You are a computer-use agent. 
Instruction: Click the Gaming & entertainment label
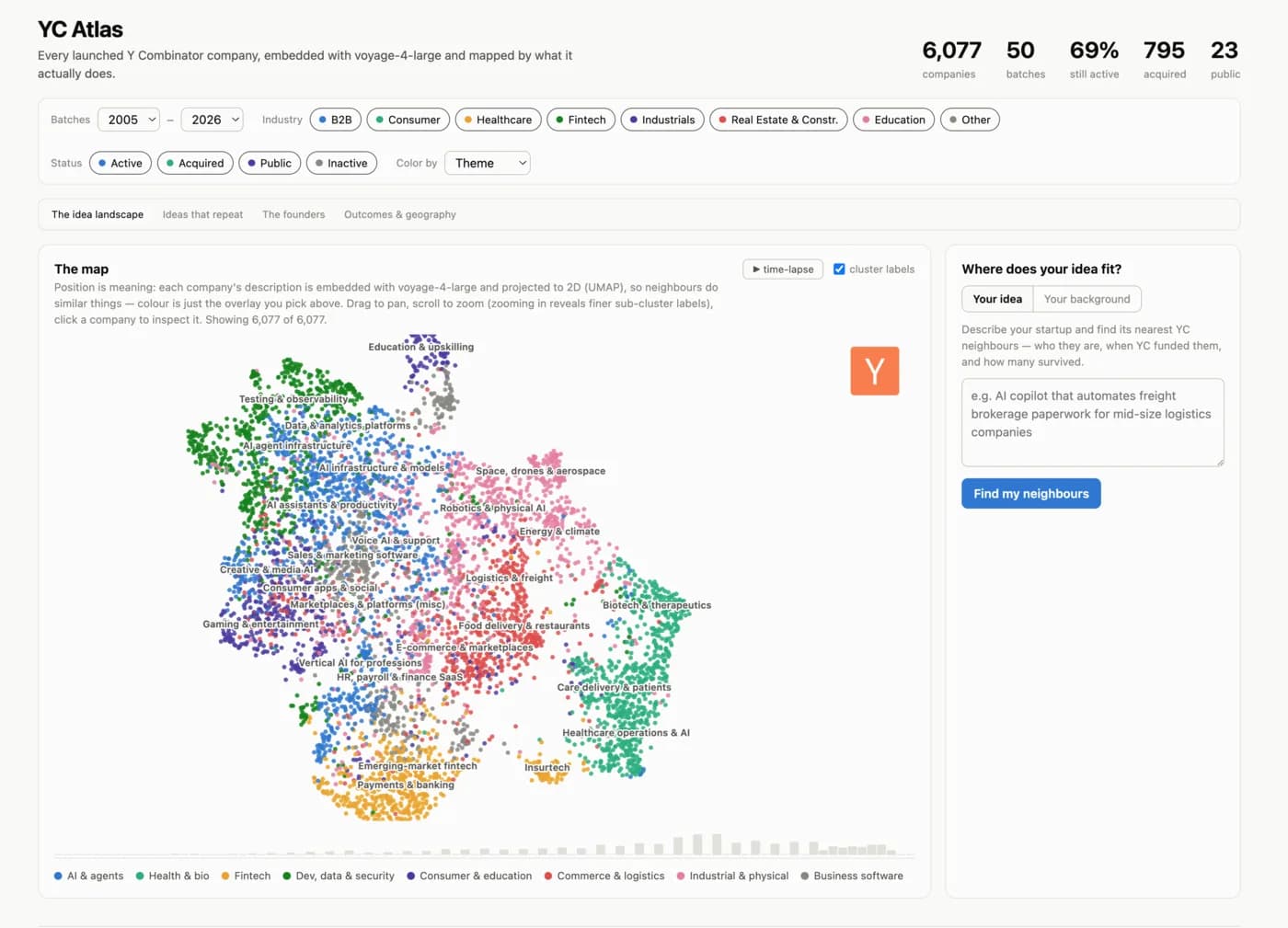[260, 624]
